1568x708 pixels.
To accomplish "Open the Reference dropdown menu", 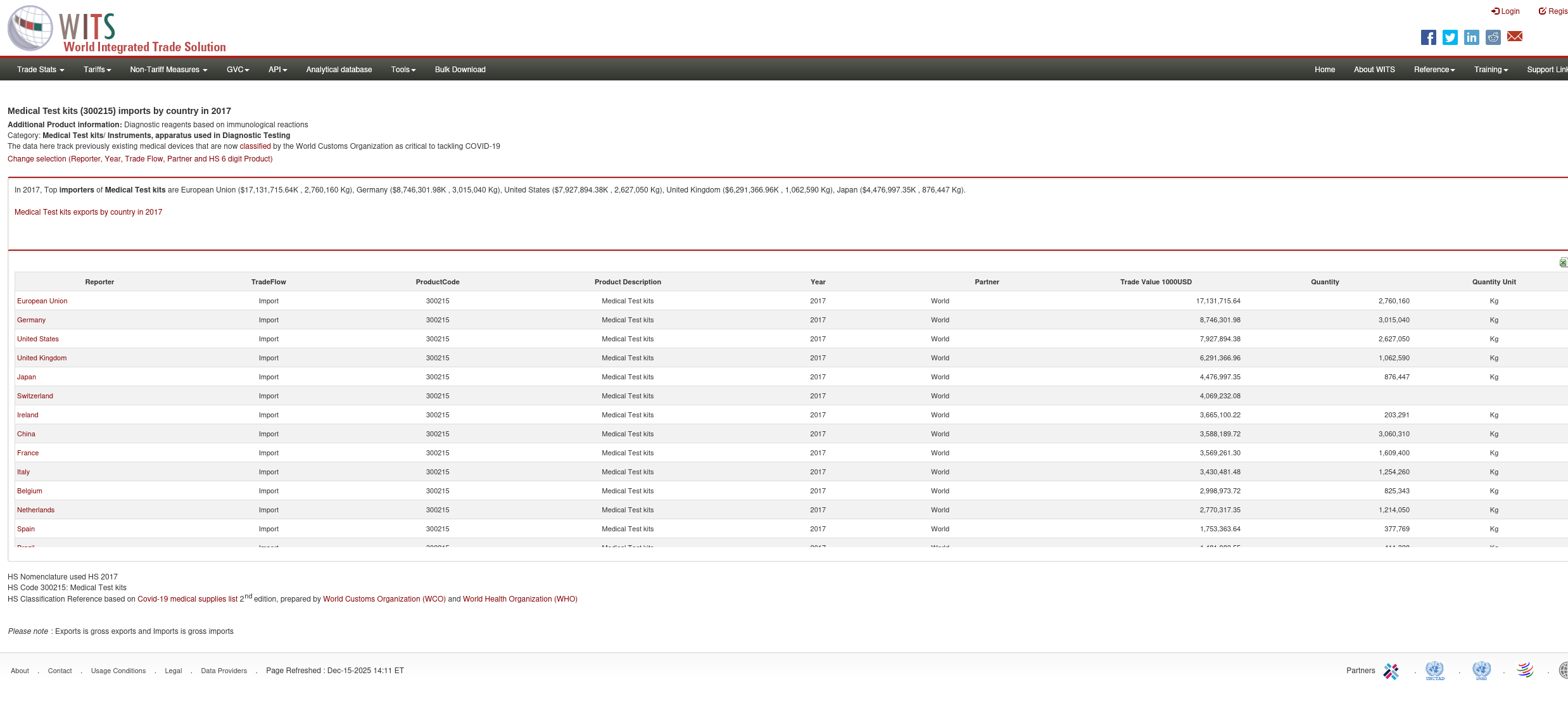I will coord(1434,70).
